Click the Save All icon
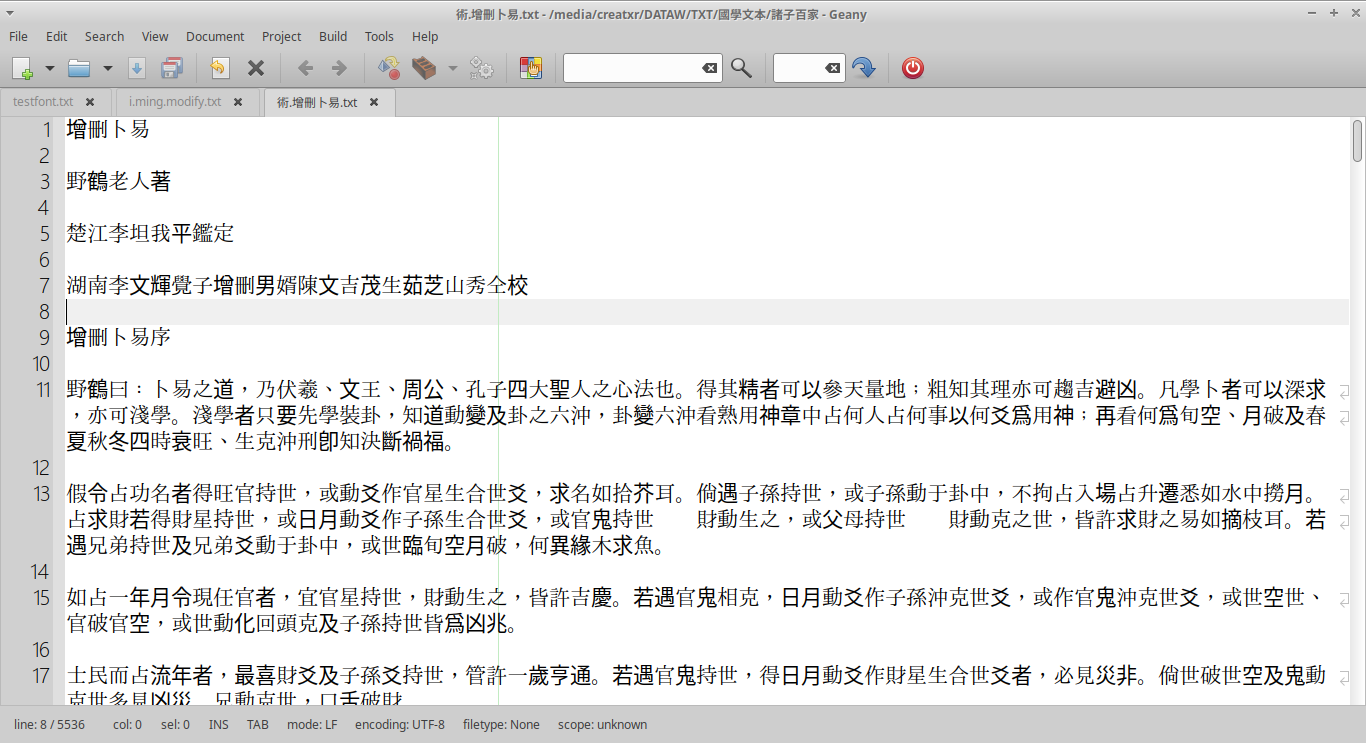 coord(172,68)
